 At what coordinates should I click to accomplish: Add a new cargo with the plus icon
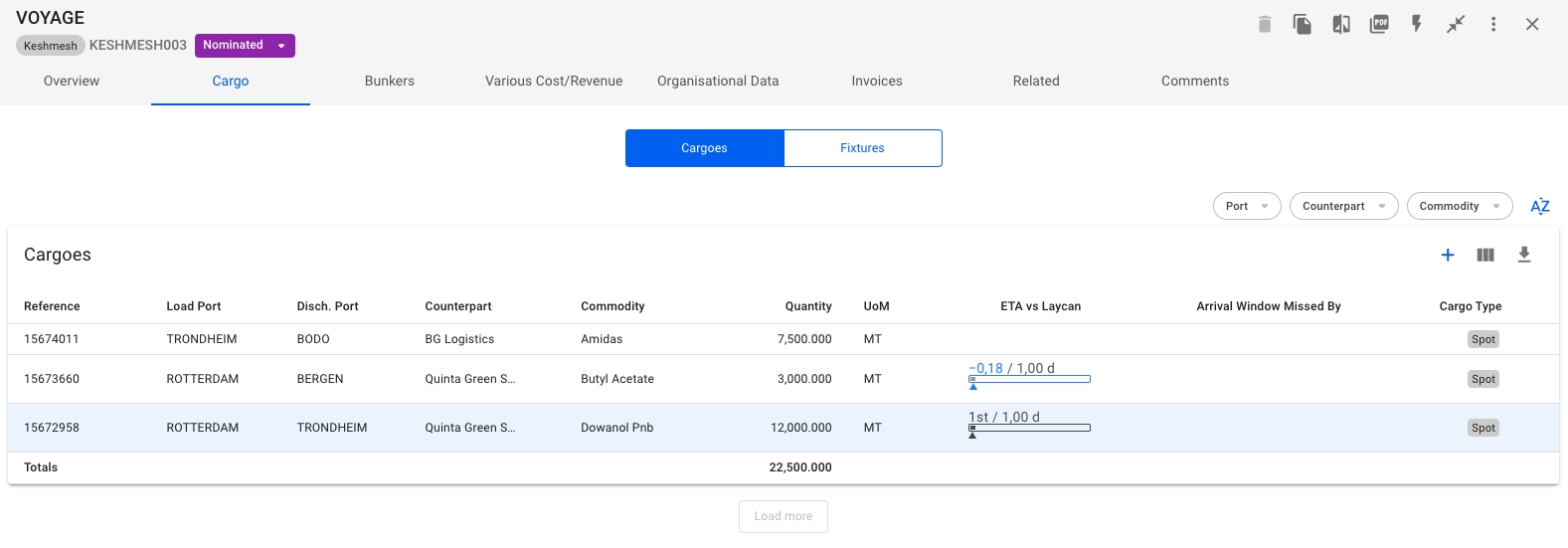click(x=1448, y=256)
